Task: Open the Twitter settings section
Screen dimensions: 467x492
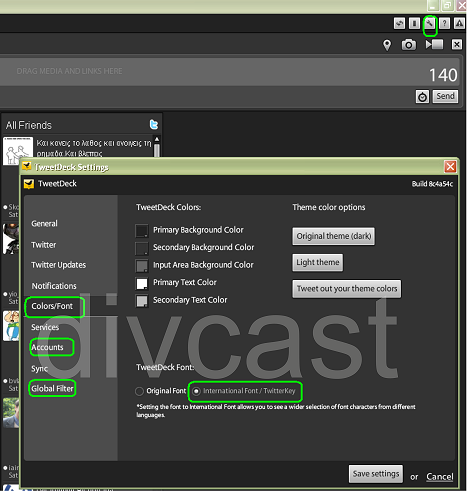Action: (x=44, y=245)
